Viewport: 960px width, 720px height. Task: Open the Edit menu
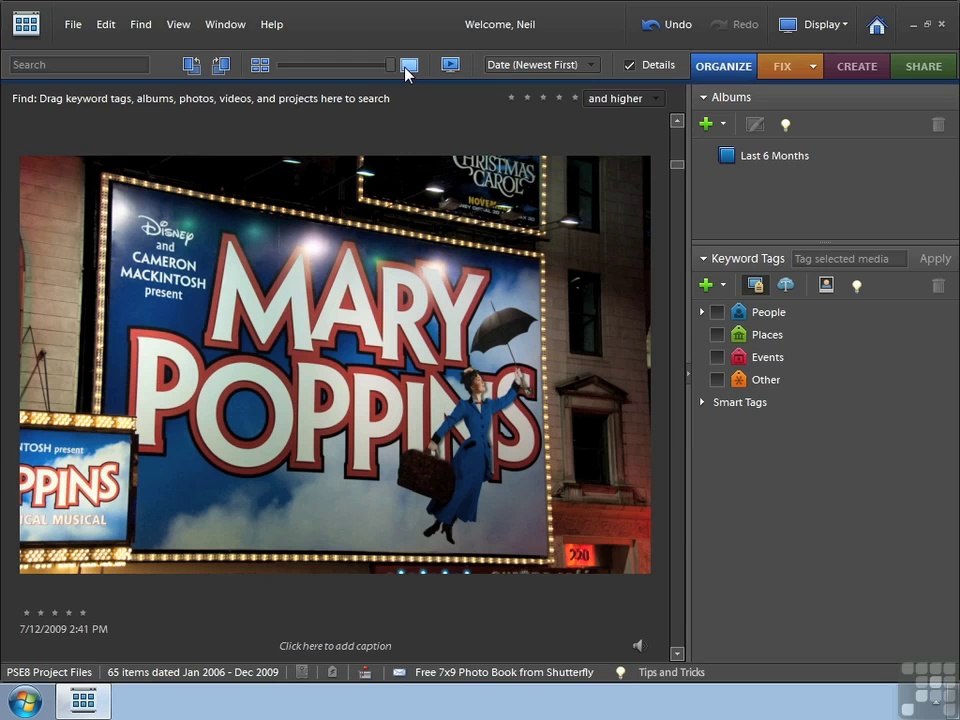pos(106,24)
